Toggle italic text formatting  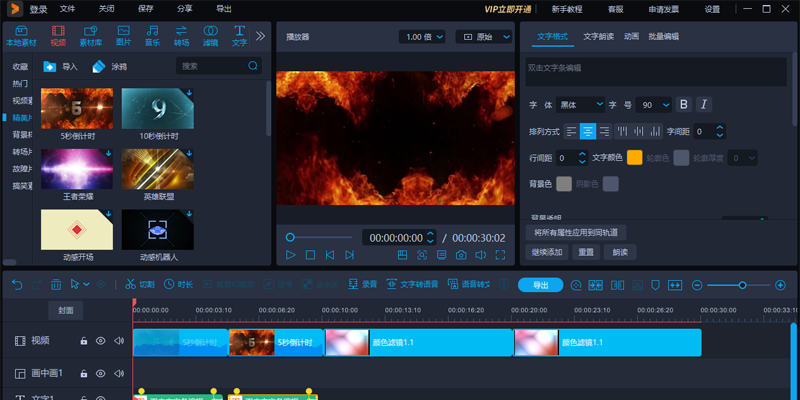[x=704, y=105]
